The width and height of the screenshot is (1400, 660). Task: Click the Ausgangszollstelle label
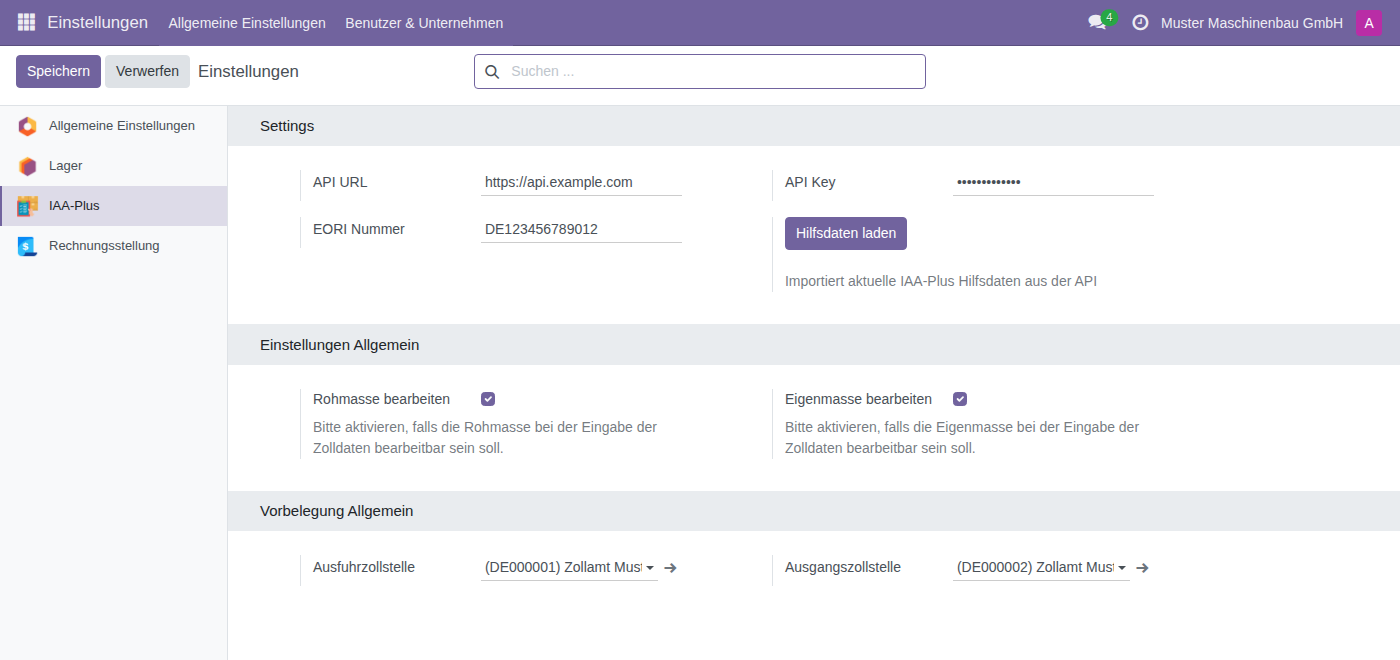click(x=843, y=567)
